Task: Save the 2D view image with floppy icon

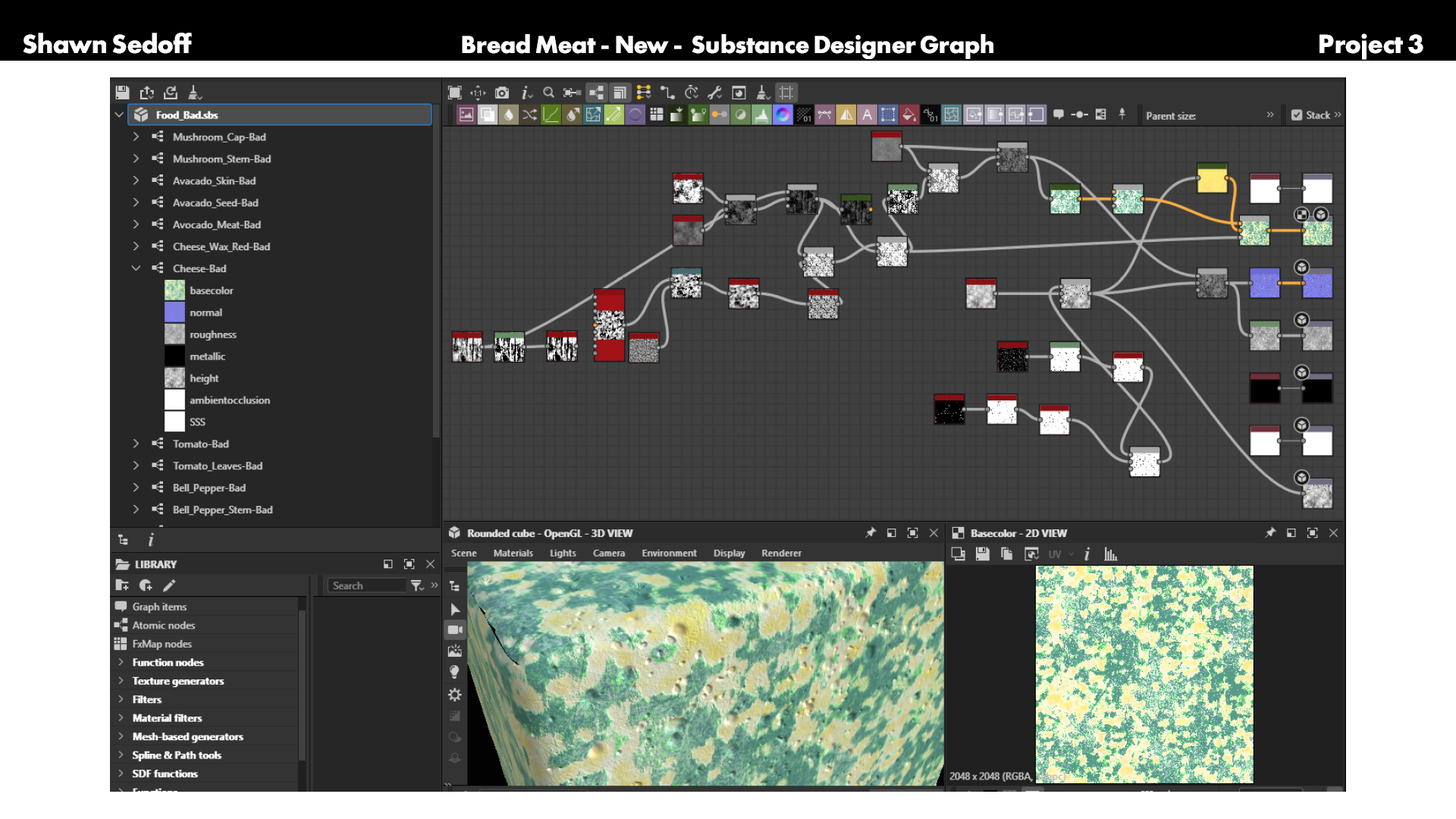Action: (982, 554)
